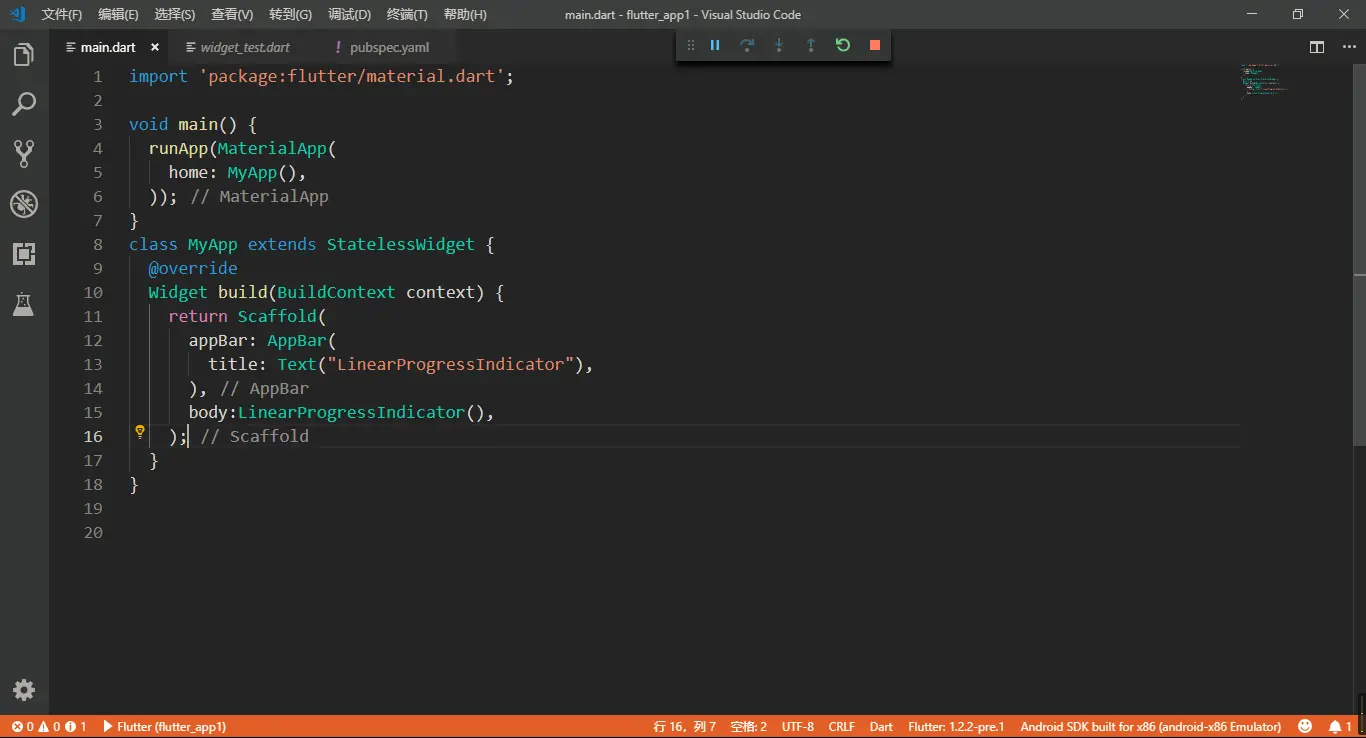
Task: Click the code minimap preview
Action: pyautogui.click(x=1262, y=81)
